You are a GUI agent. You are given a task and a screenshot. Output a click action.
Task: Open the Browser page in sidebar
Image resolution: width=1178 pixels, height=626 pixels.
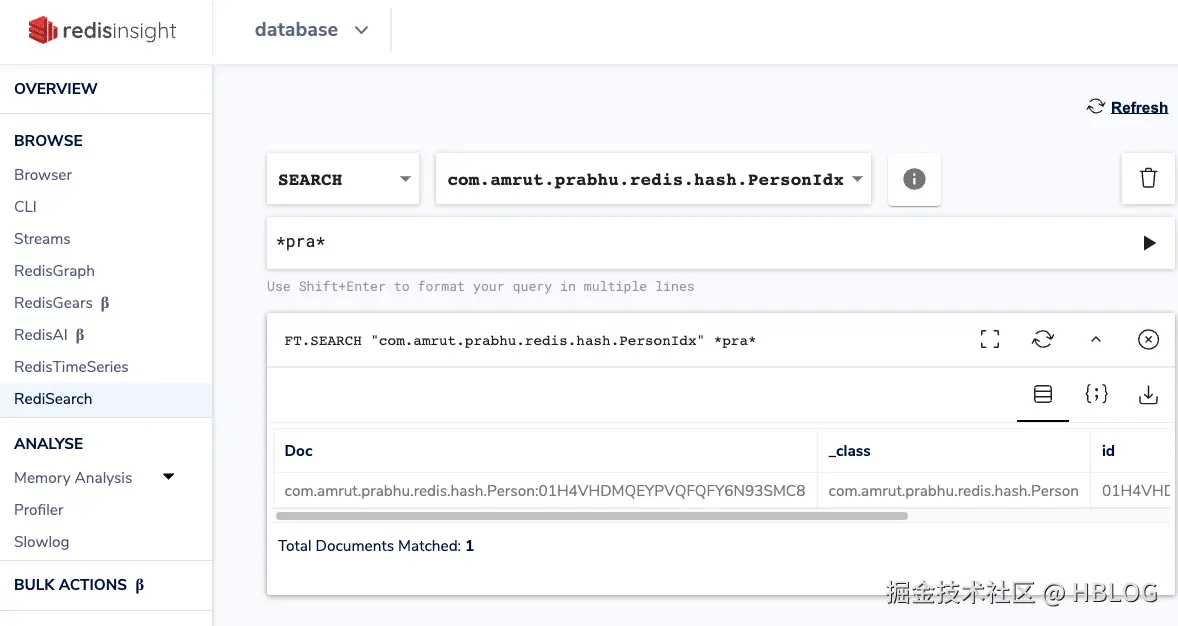(x=43, y=175)
